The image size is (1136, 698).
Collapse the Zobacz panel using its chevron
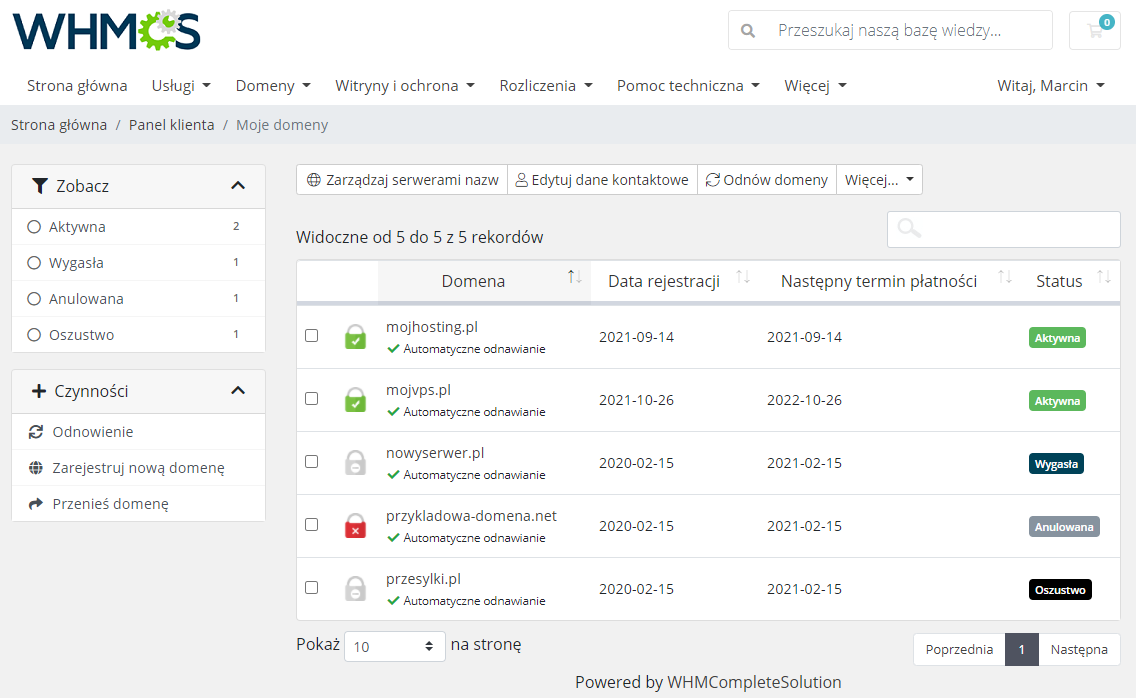tap(238, 185)
